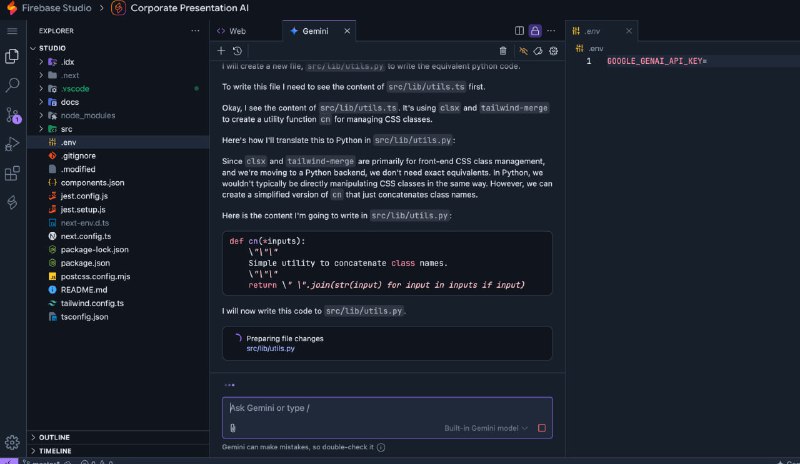Image resolution: width=800 pixels, height=464 pixels.
Task: Click the info icon beside the Gemini disclaimer
Action: pyautogui.click(x=381, y=447)
